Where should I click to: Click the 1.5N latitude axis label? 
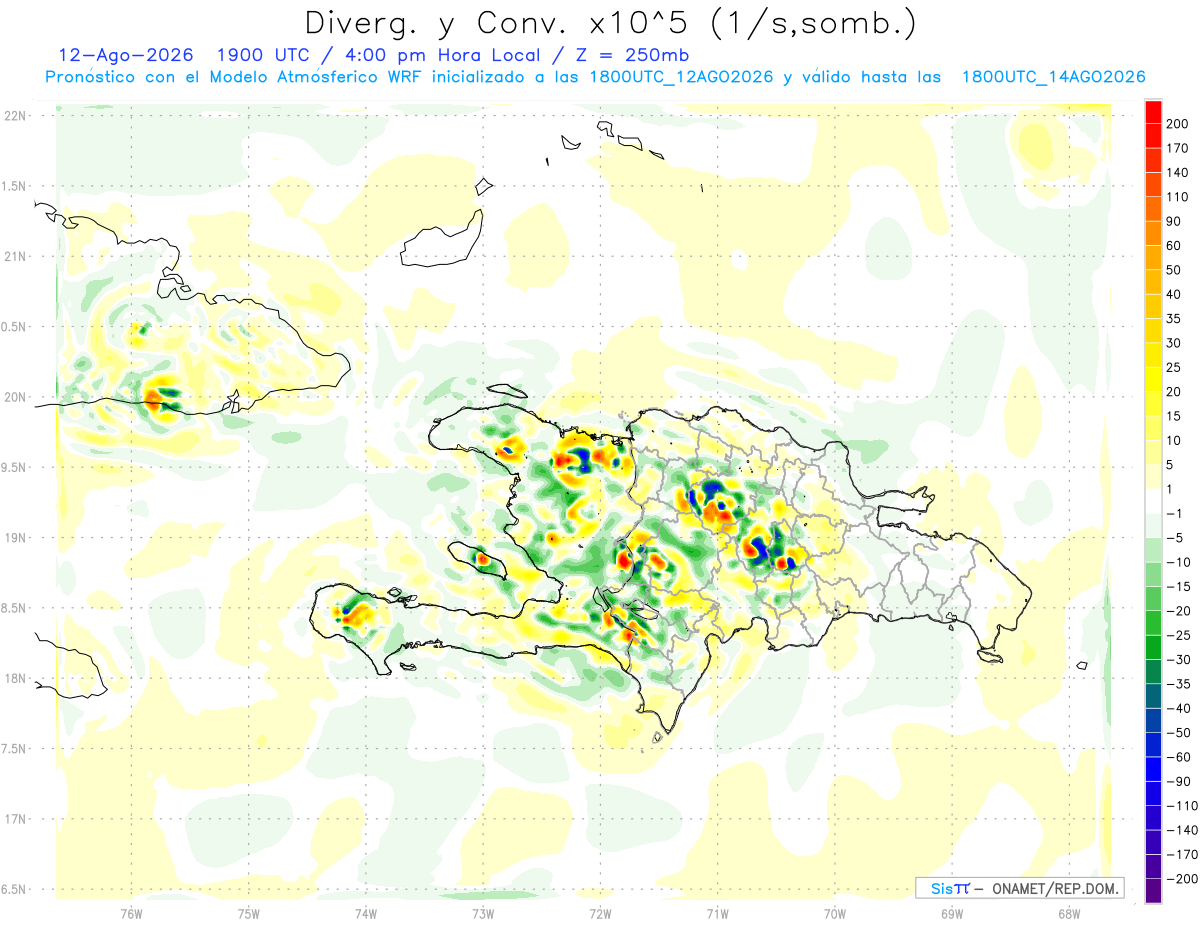pos(14,186)
